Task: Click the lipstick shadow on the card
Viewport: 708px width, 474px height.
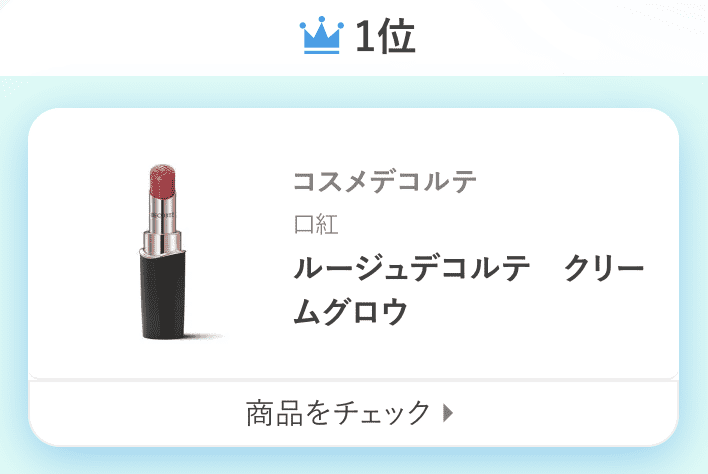Action: click(x=205, y=336)
